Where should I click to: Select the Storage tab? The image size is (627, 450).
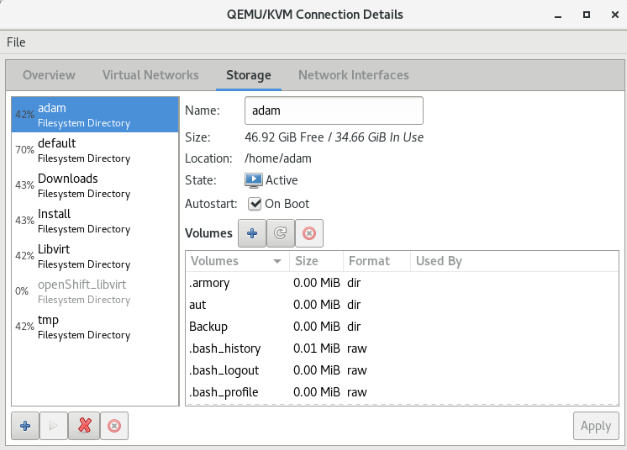tap(248, 75)
